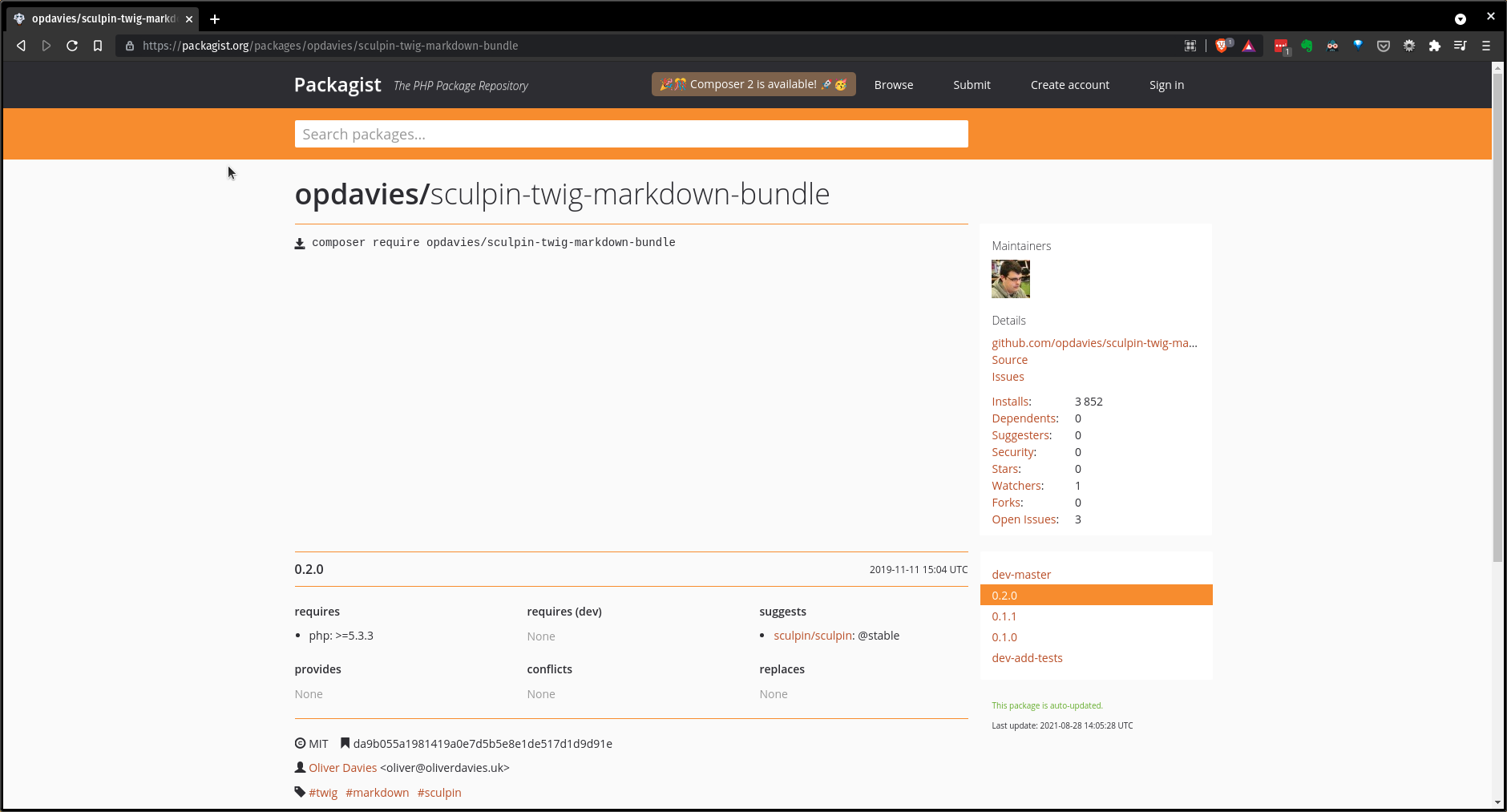Open the Browse menu item

(893, 85)
